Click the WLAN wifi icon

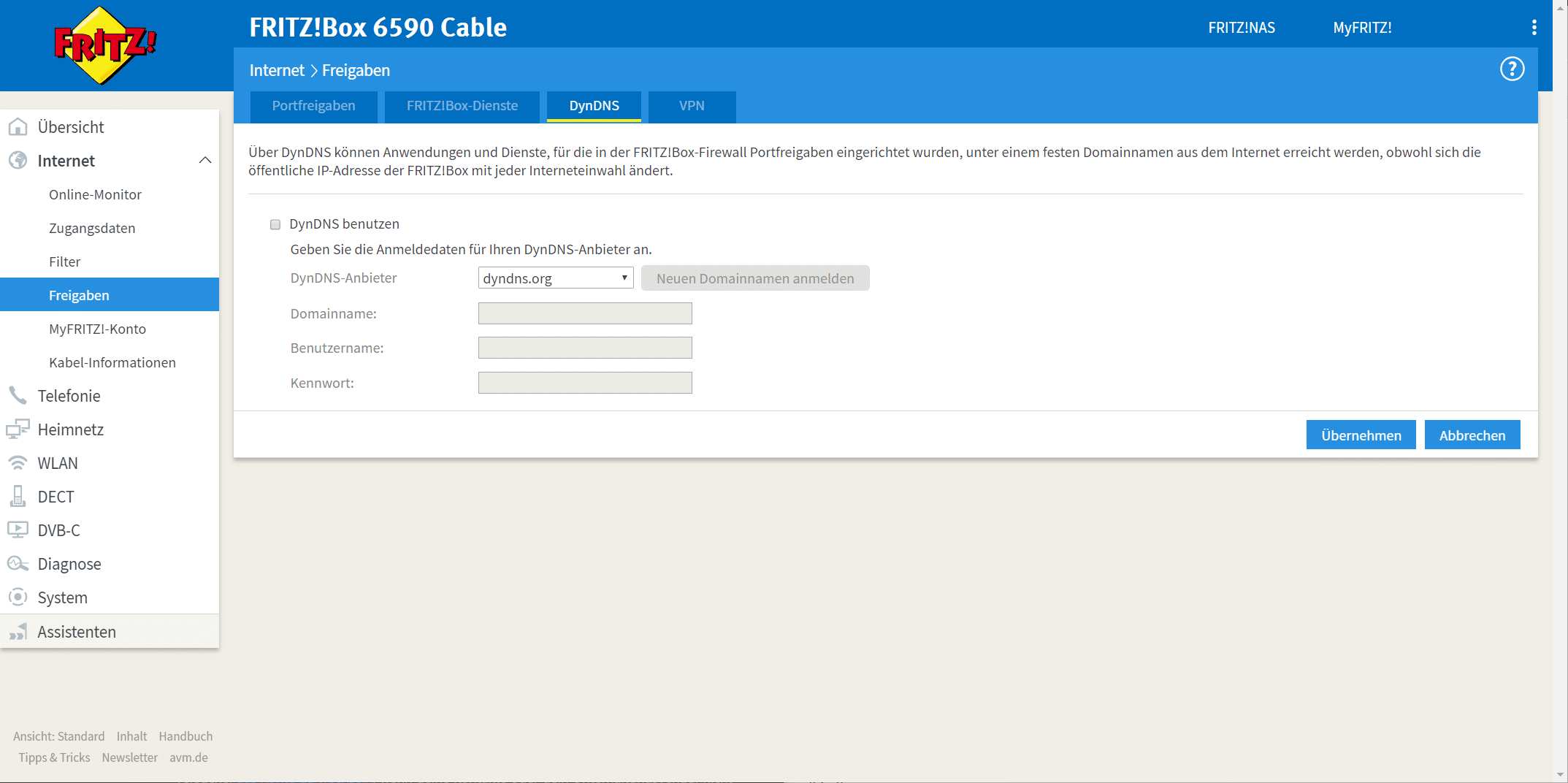(18, 463)
